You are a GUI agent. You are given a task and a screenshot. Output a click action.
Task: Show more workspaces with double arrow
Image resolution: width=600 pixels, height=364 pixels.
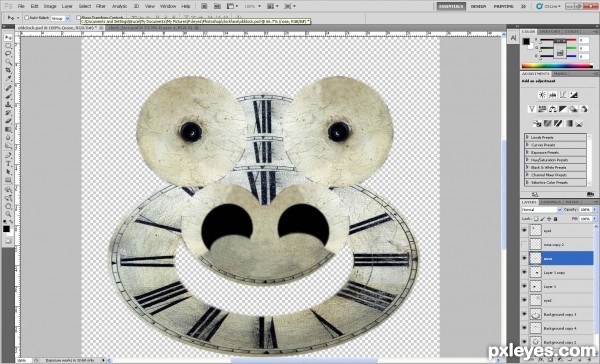523,6
